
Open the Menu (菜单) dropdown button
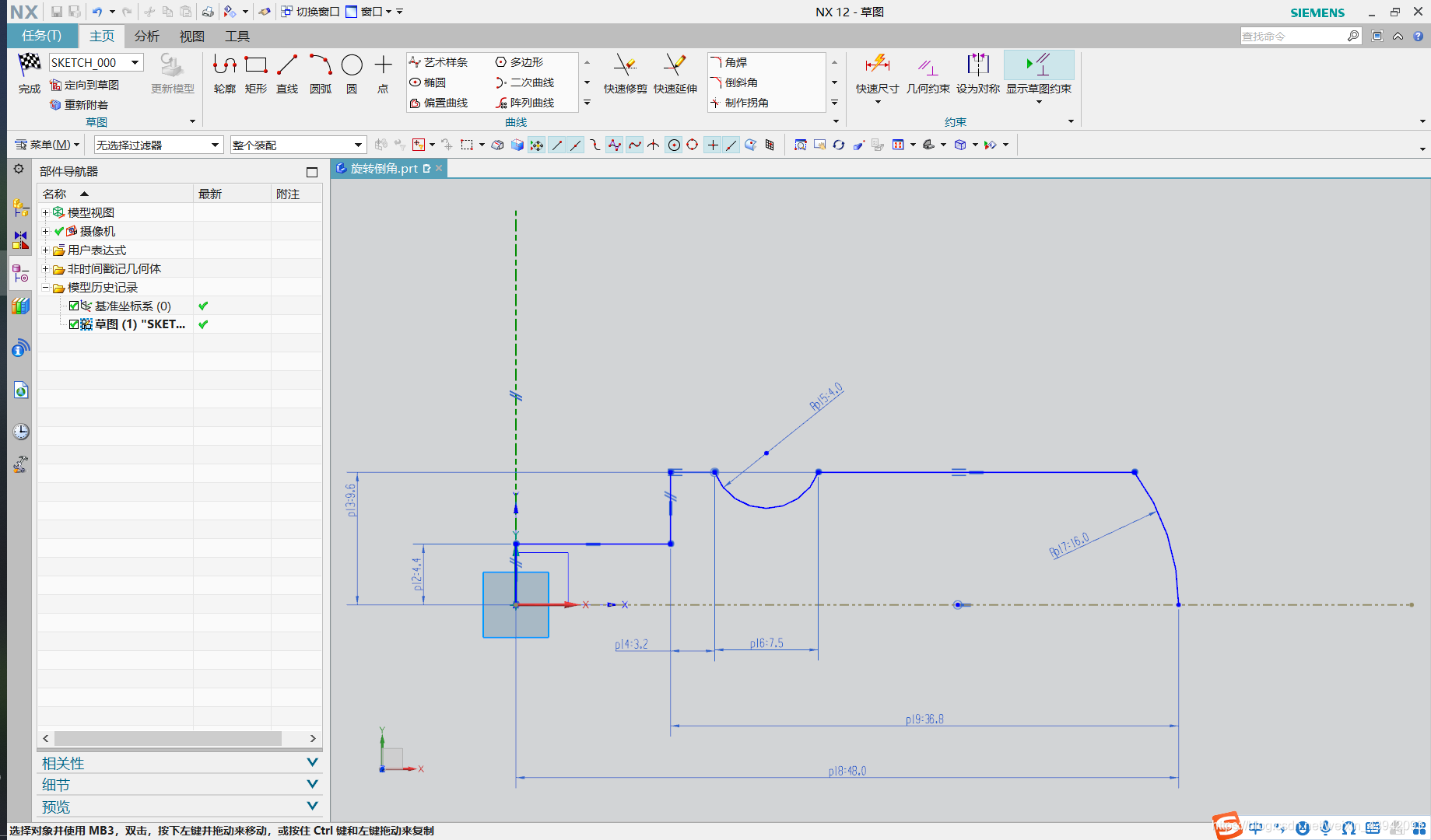47,145
